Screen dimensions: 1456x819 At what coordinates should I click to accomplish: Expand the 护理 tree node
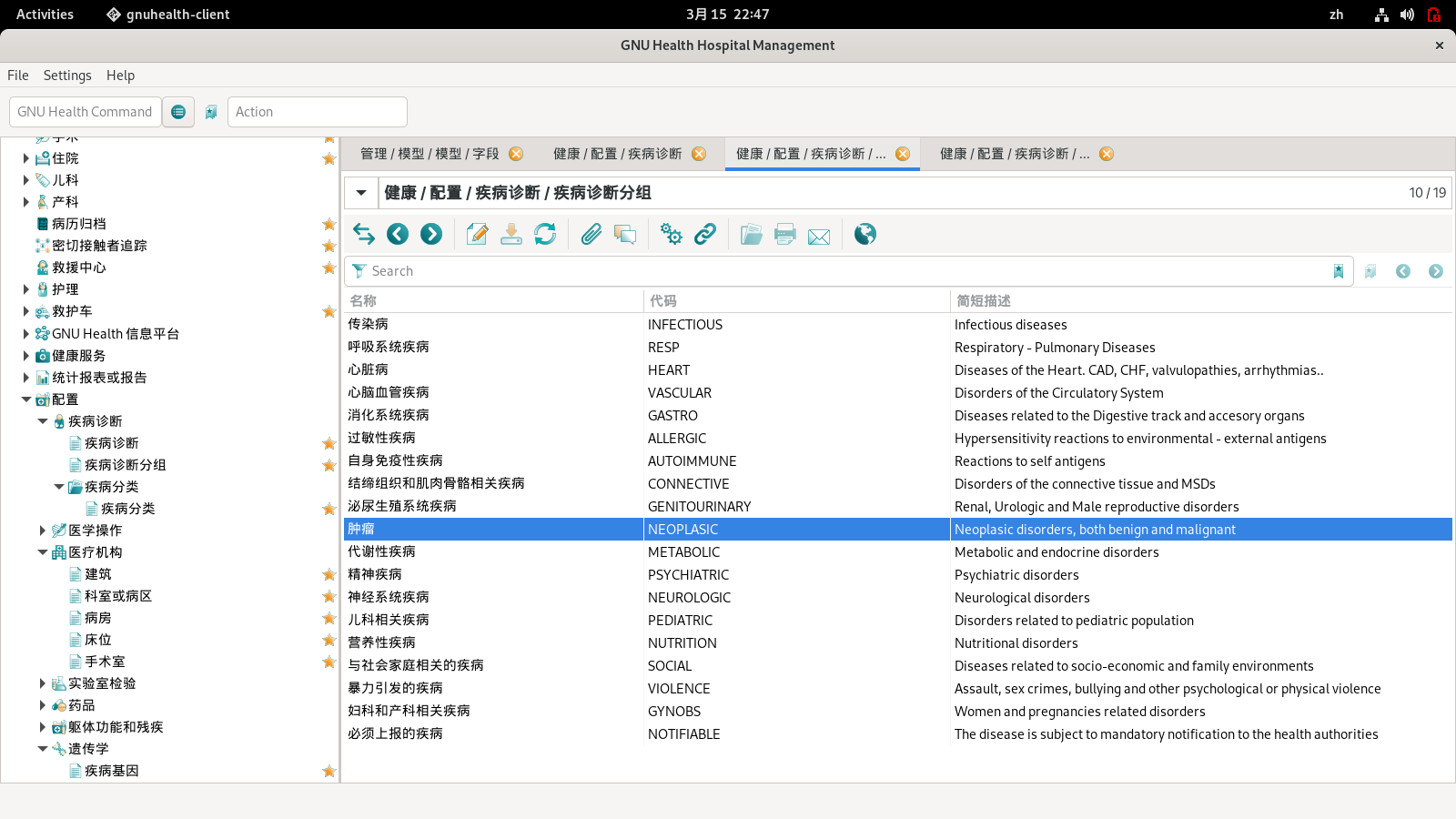26,289
